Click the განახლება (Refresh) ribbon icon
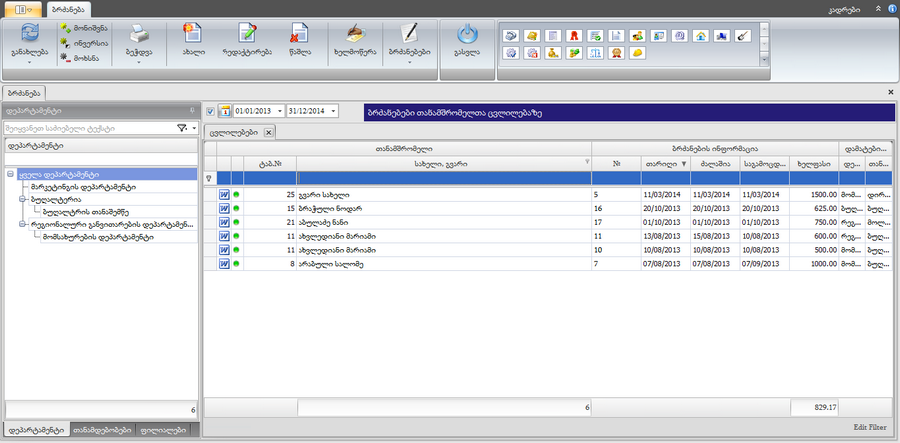Screen dimensions: 900x443 pyautogui.click(x=29, y=34)
